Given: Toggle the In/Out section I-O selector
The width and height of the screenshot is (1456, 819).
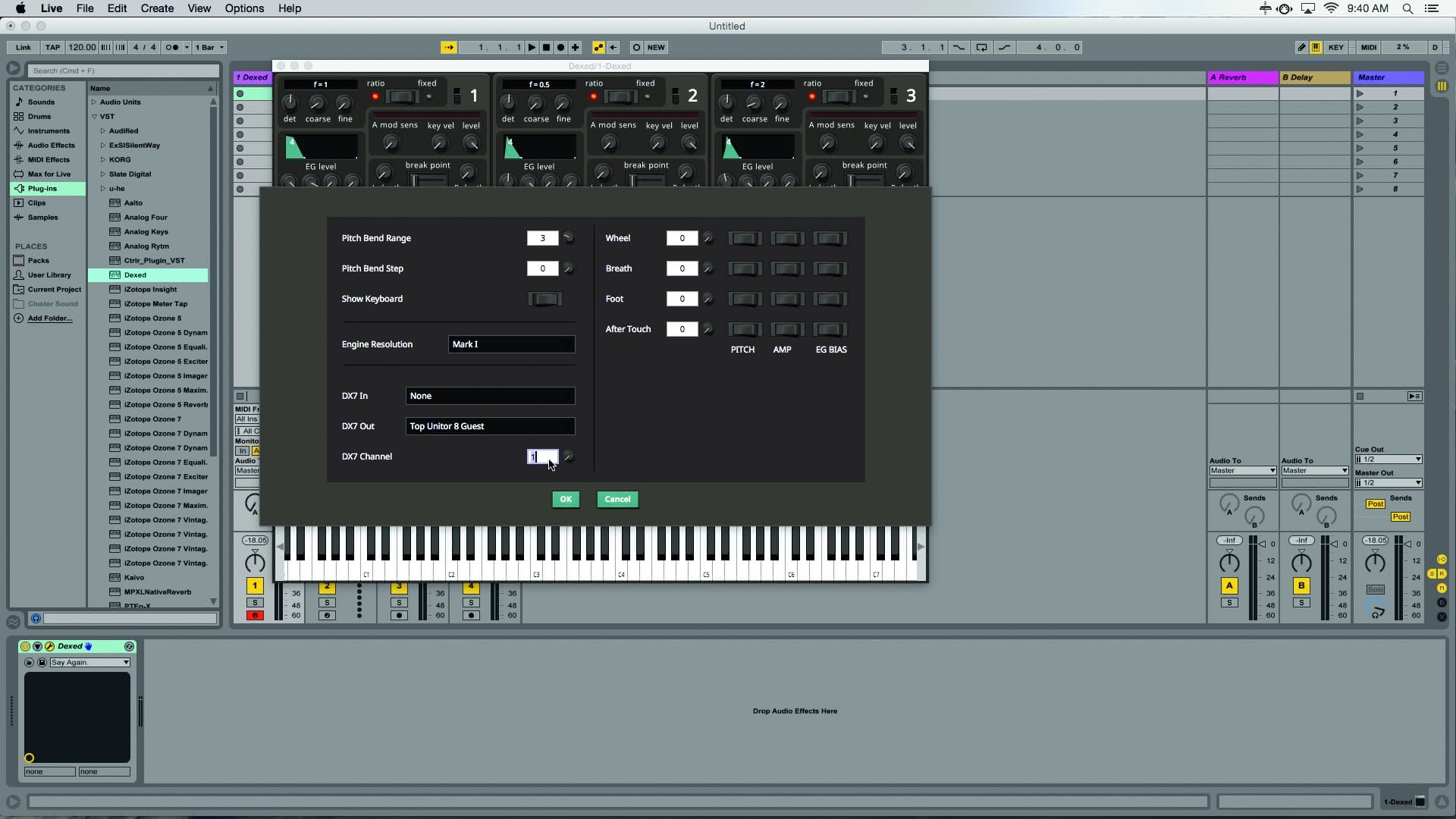Looking at the screenshot, I should (1442, 559).
